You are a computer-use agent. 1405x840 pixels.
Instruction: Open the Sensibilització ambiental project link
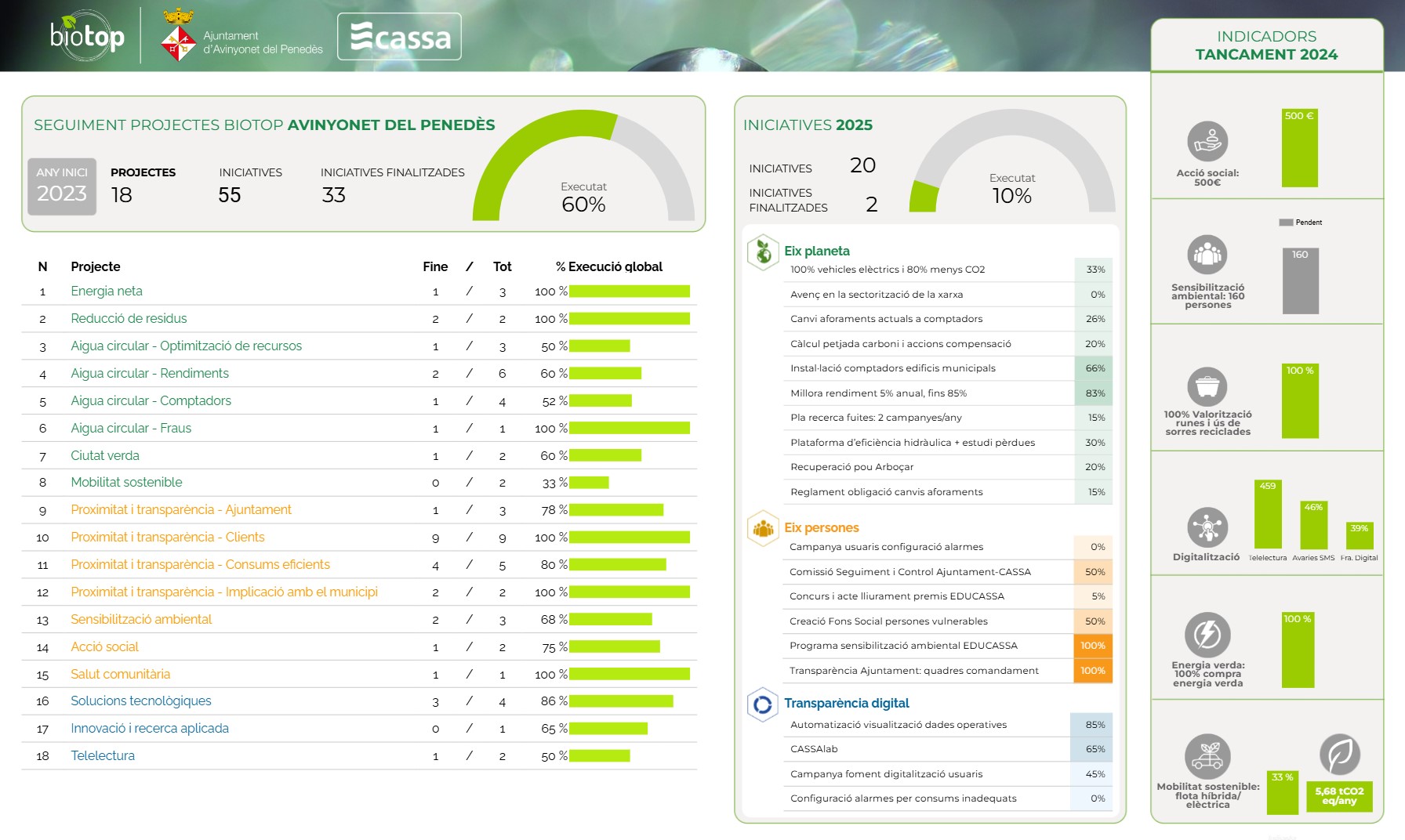141,620
